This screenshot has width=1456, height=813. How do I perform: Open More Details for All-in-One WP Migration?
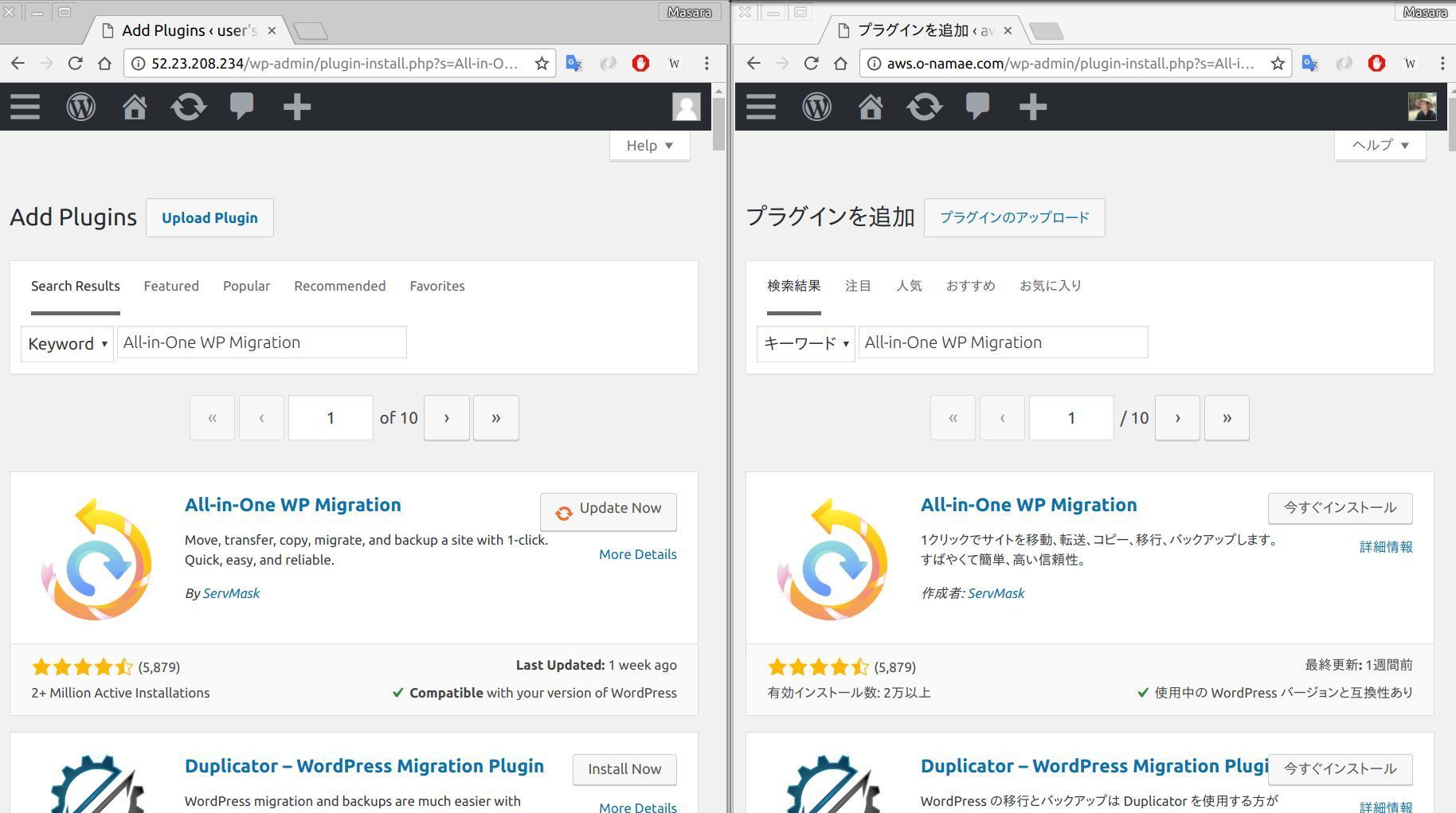[638, 554]
